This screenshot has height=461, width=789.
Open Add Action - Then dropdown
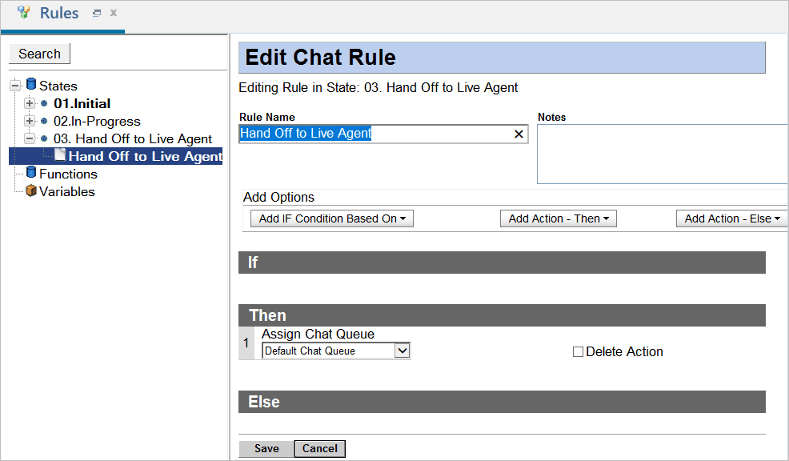pos(558,218)
